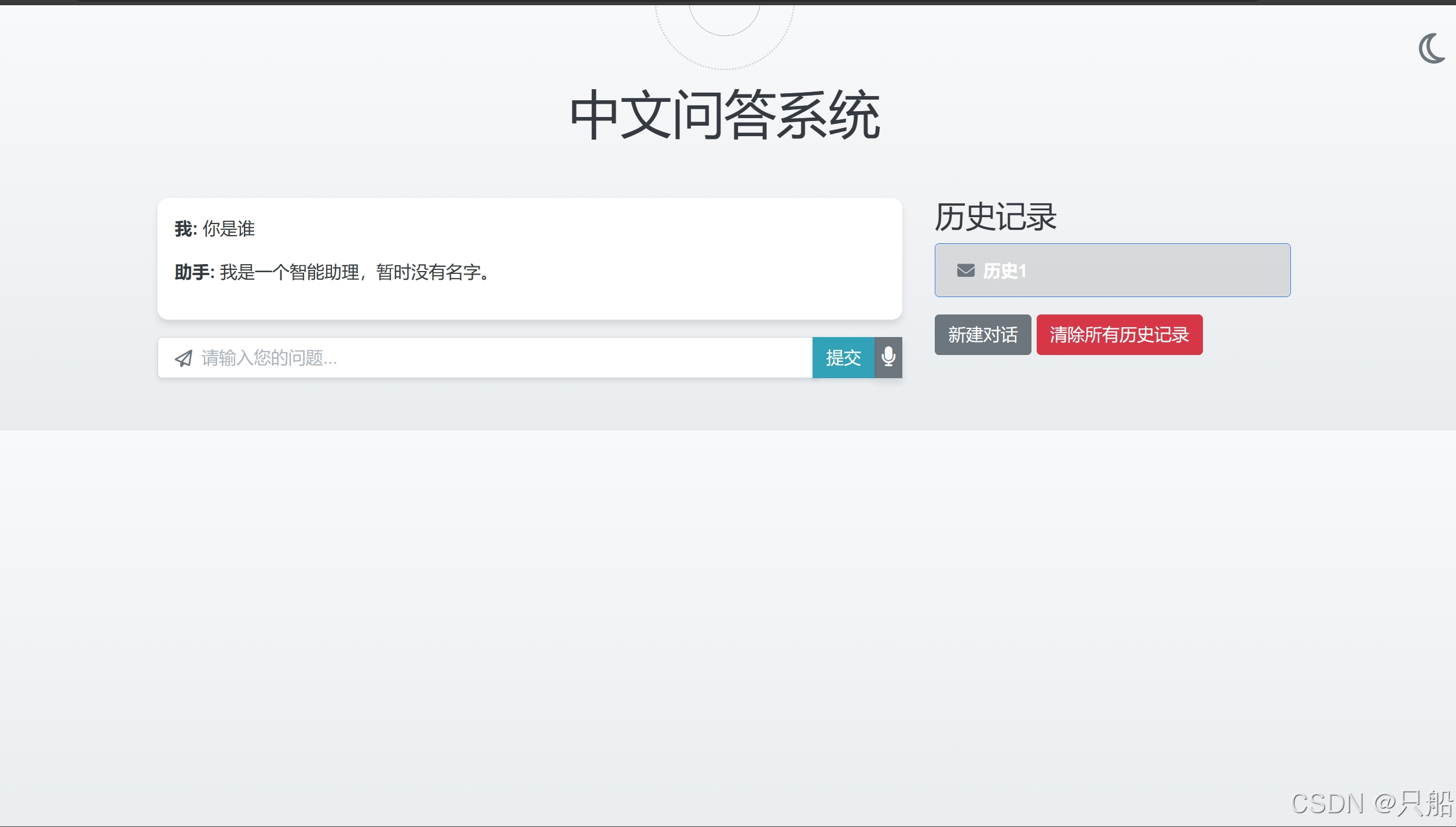
Task: Click the user message 你是谁
Action: point(229,229)
